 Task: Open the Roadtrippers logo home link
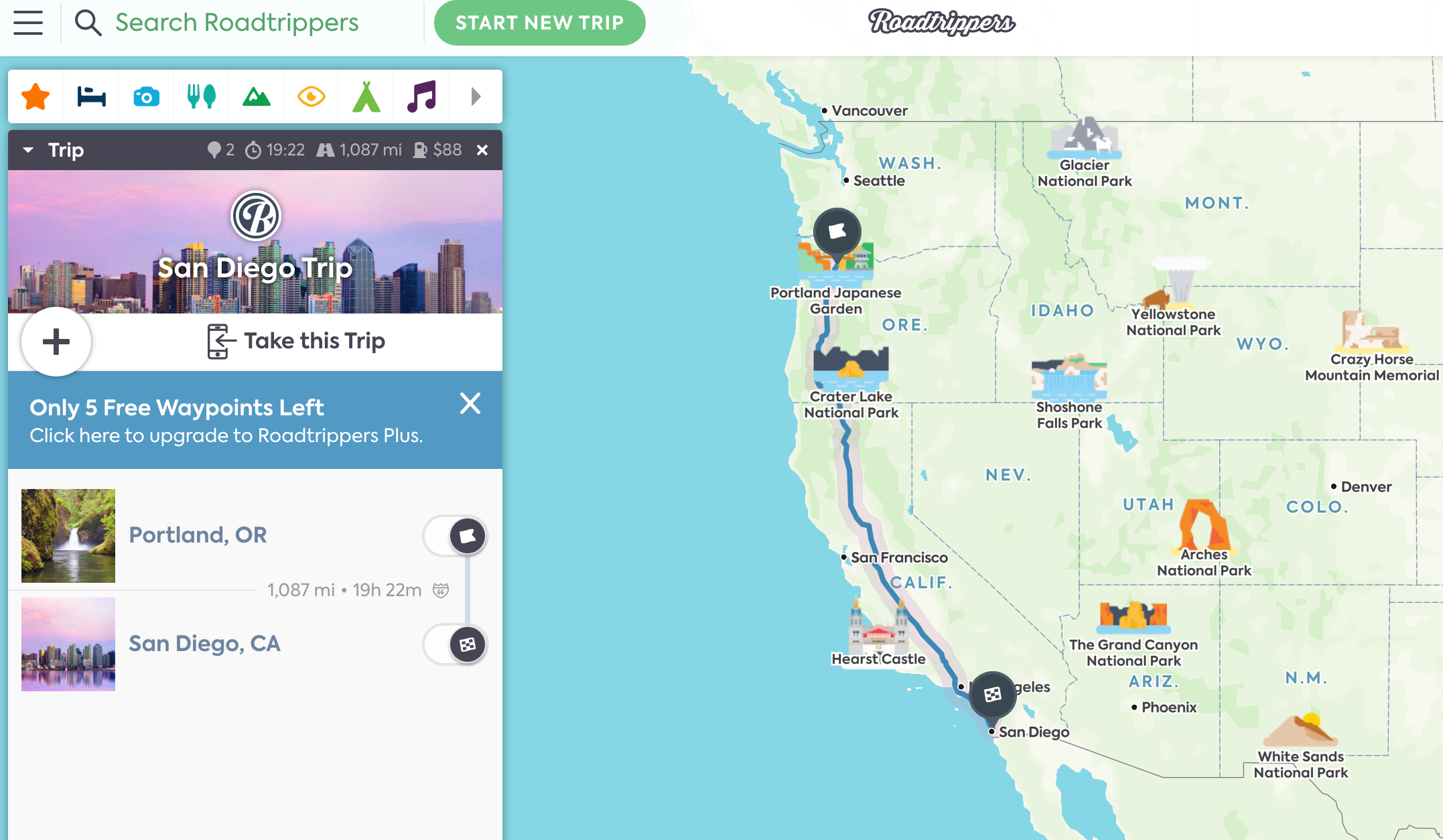[941, 22]
